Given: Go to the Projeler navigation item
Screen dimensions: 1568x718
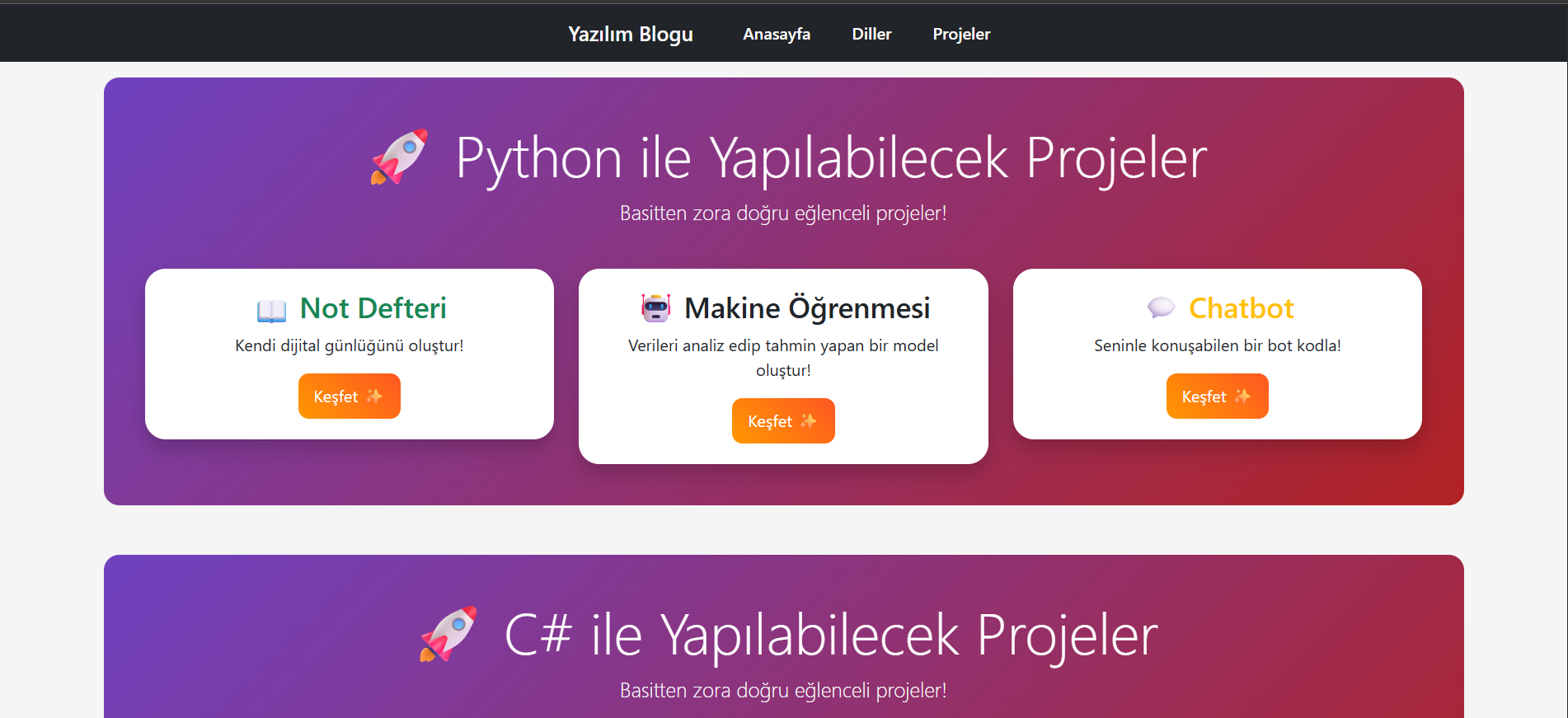Looking at the screenshot, I should pos(961,34).
